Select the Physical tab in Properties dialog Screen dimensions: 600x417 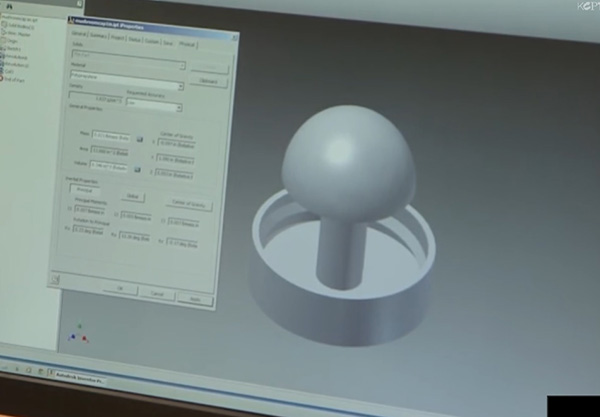[187, 44]
